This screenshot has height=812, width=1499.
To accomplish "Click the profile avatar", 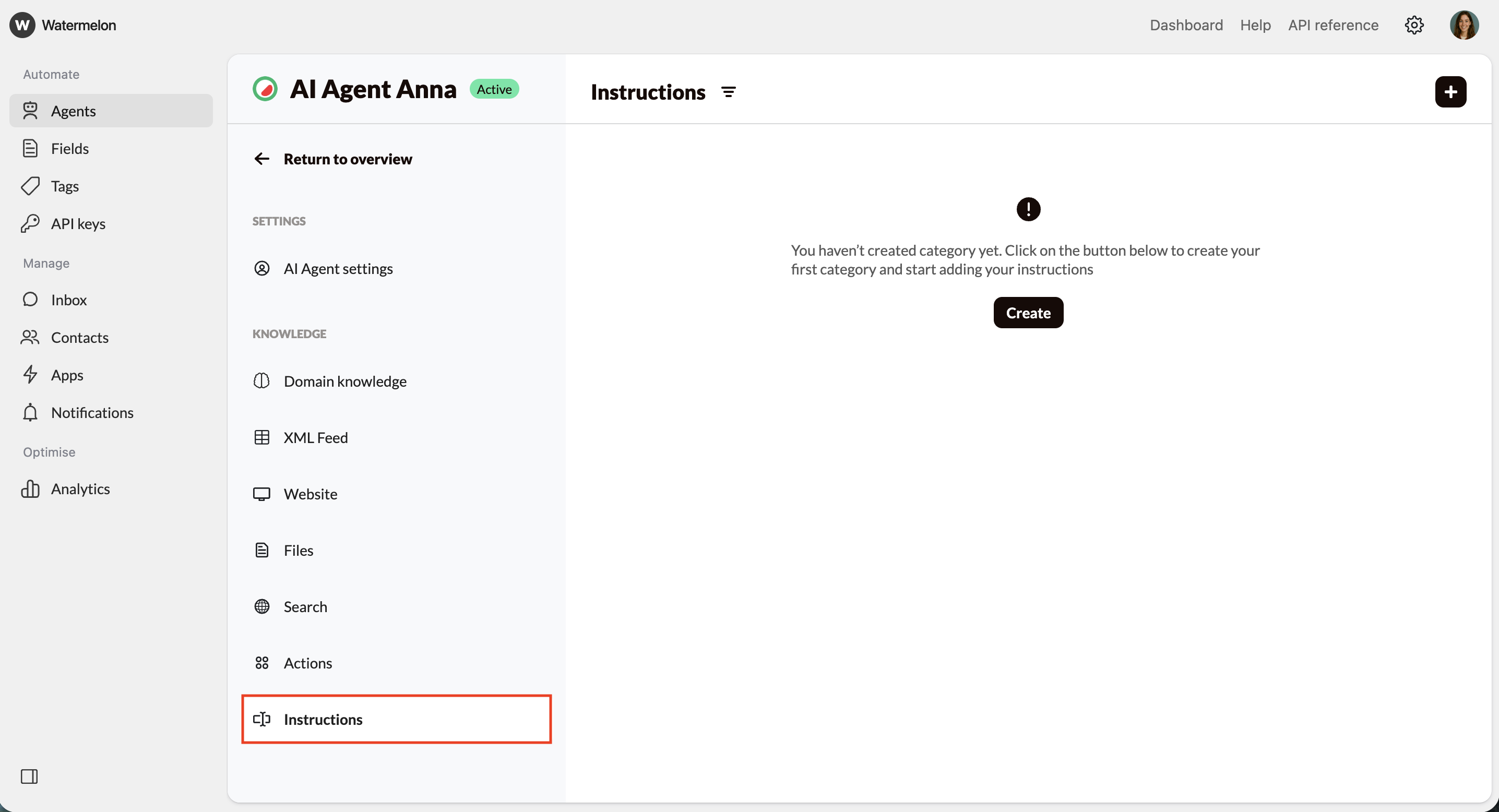I will 1465,25.
